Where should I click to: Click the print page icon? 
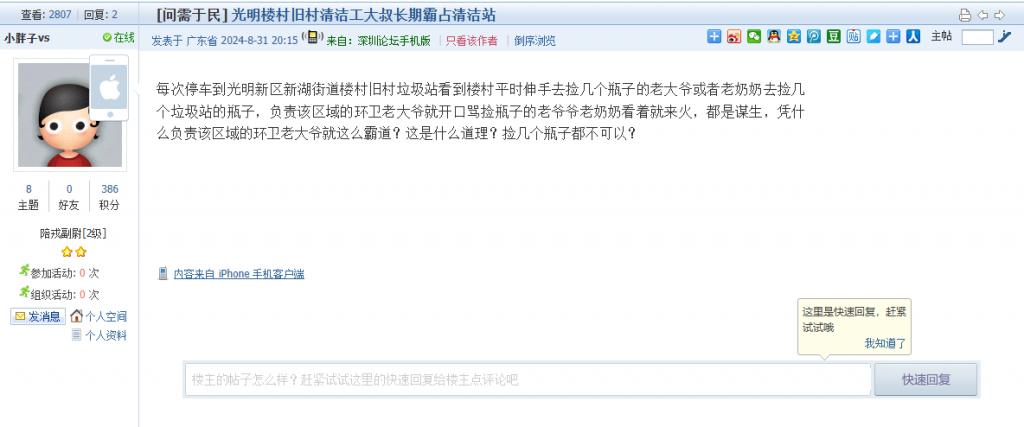coord(965,15)
